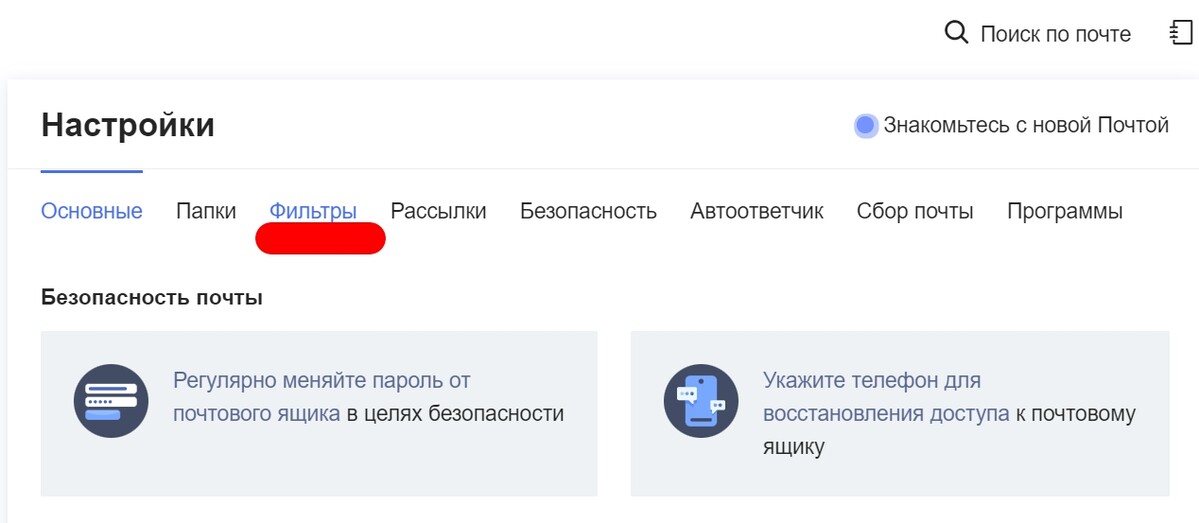This screenshot has width=1199, height=523.
Task: Click the magnifying glass search icon
Action: [x=957, y=33]
